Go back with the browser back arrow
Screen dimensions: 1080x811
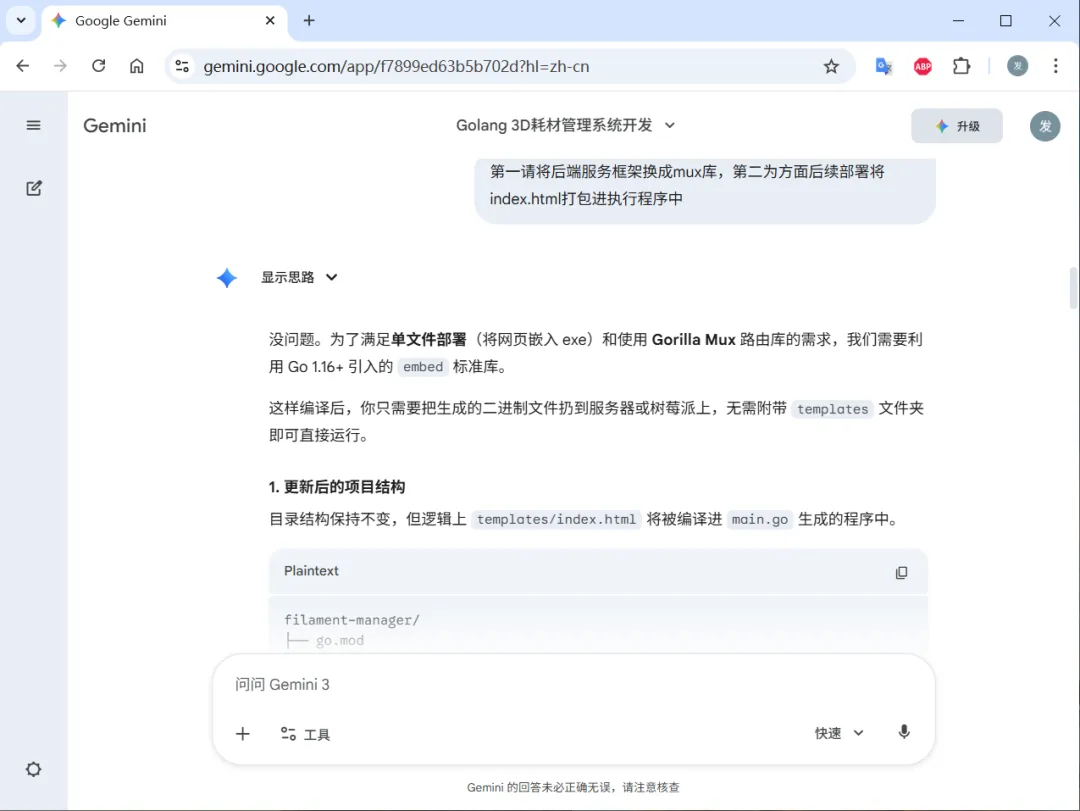(x=23, y=66)
